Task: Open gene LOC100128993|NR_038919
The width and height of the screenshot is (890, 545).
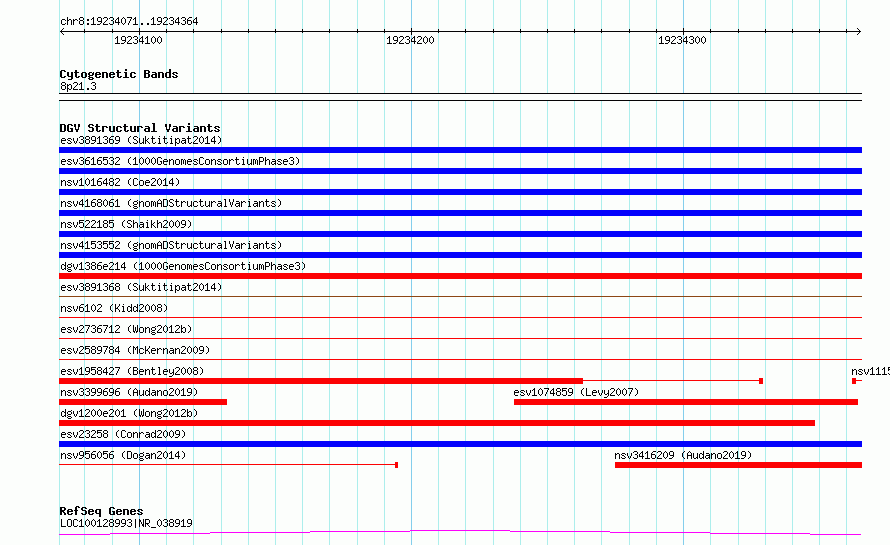Action: [x=126, y=523]
